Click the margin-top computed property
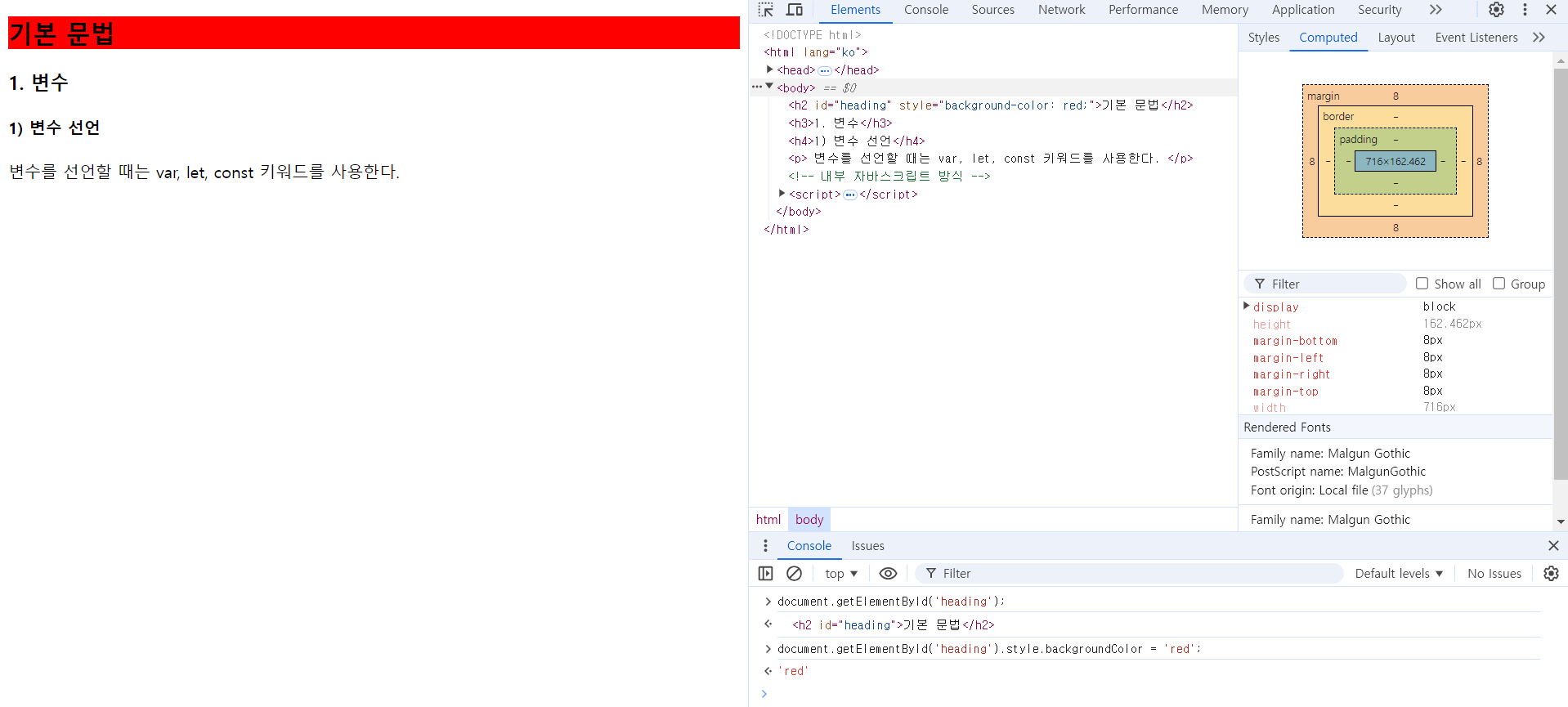The width and height of the screenshot is (1568, 707). pyautogui.click(x=1285, y=392)
